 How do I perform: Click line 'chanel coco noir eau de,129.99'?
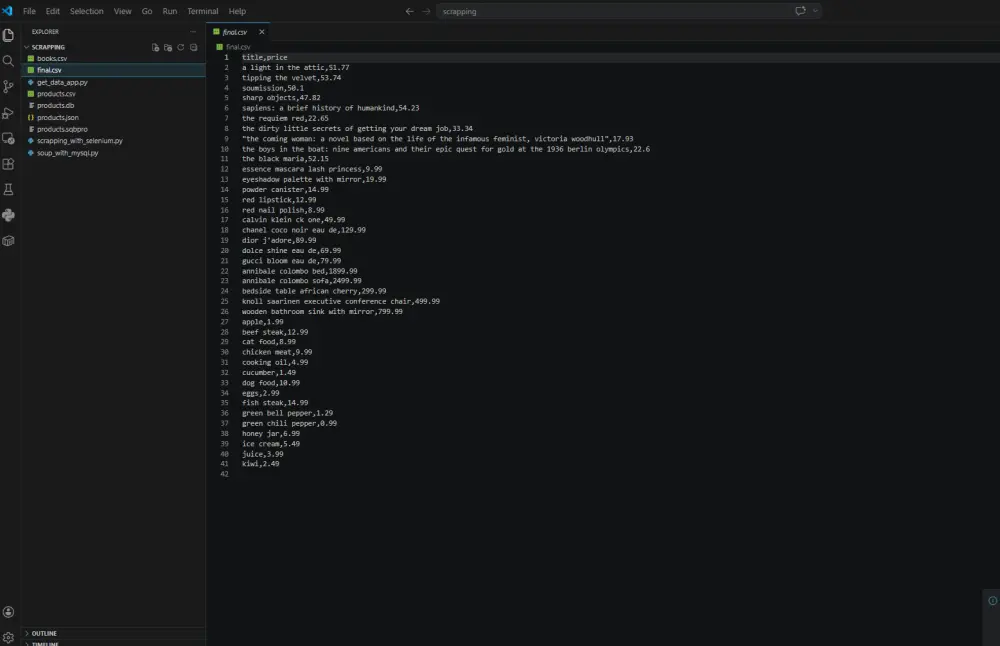[x=304, y=230]
